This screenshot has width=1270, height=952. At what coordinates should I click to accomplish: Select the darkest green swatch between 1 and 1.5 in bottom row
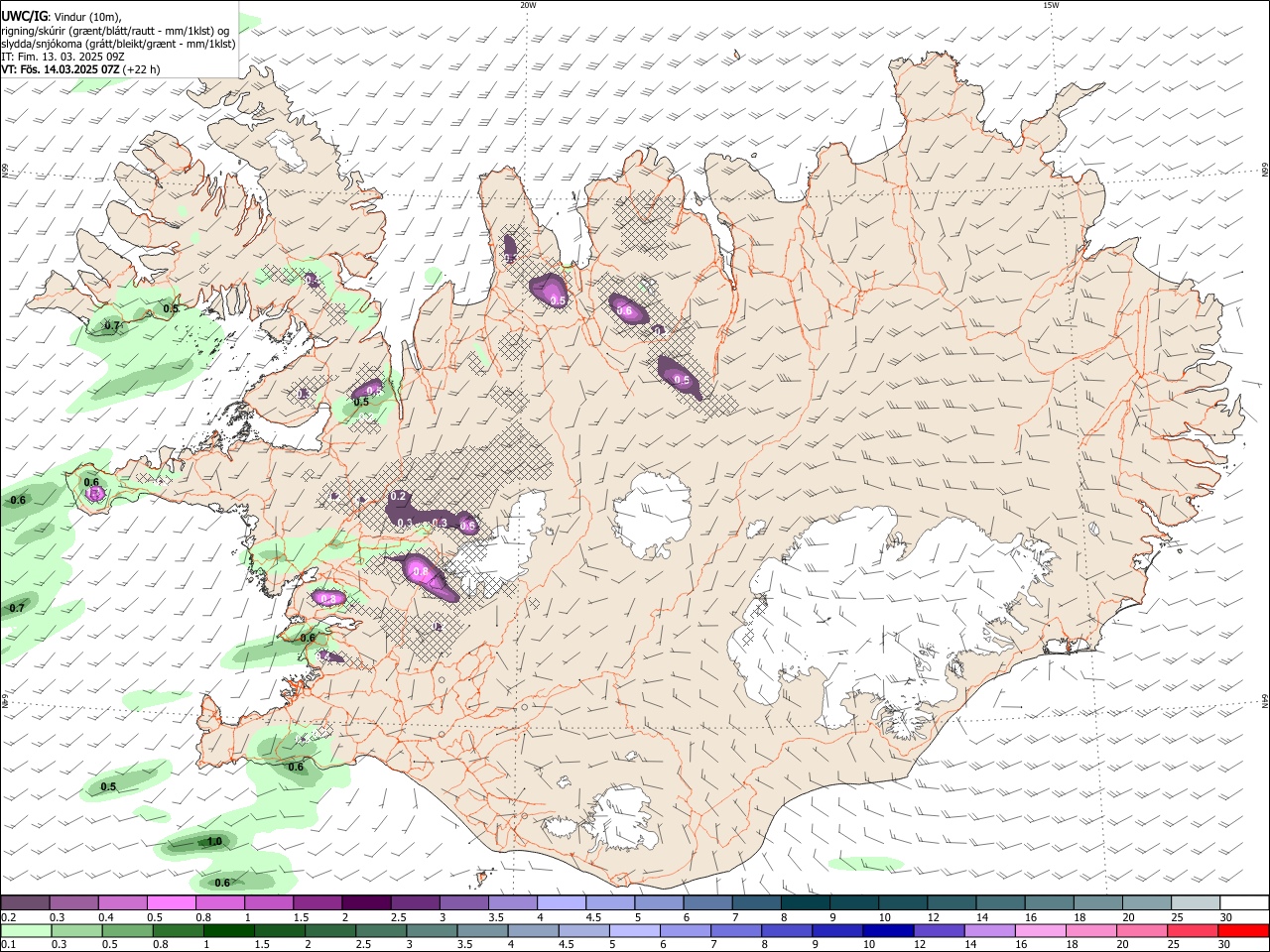pyautogui.click(x=229, y=930)
